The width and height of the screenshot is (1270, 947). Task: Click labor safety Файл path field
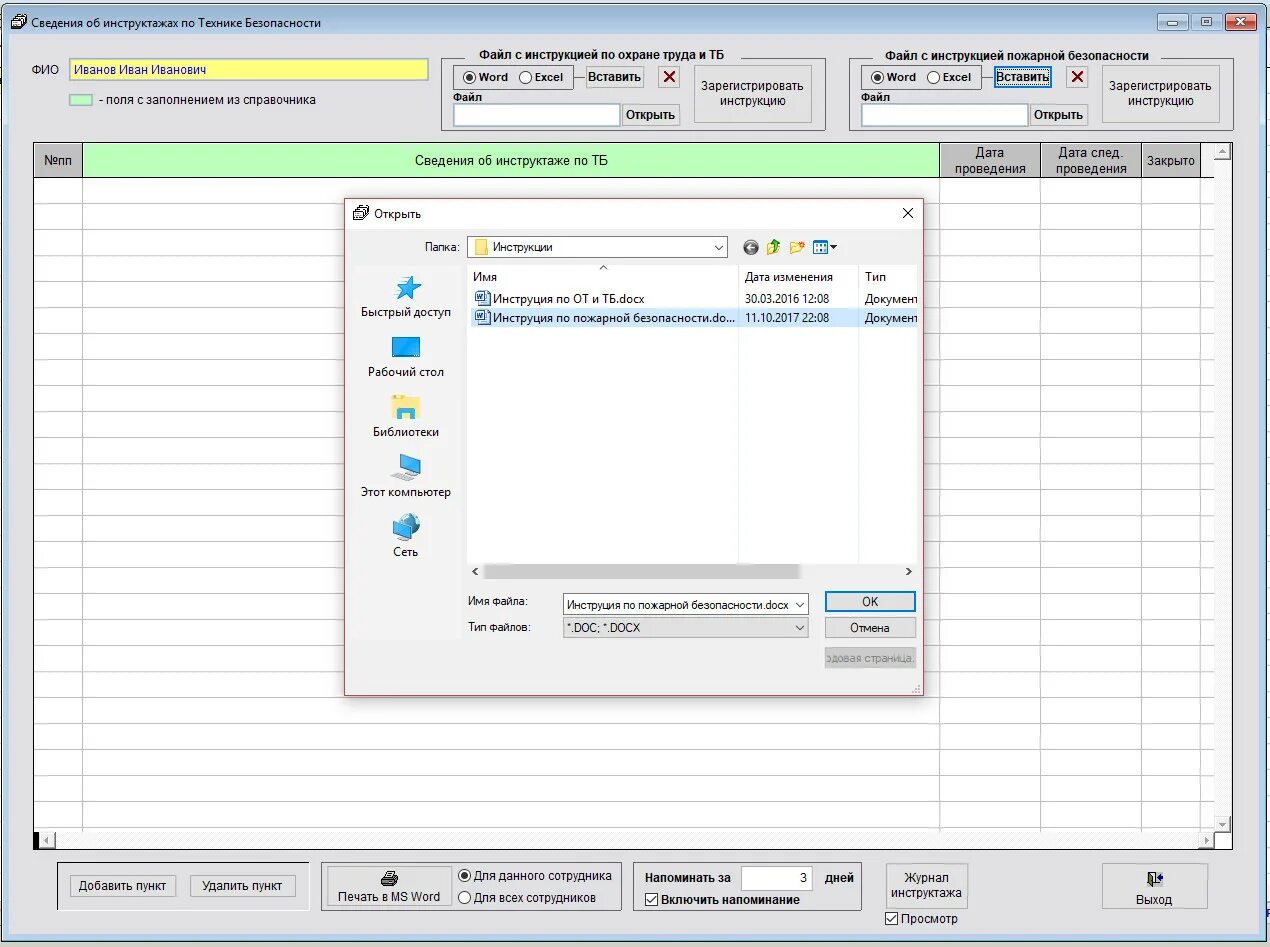[537, 115]
